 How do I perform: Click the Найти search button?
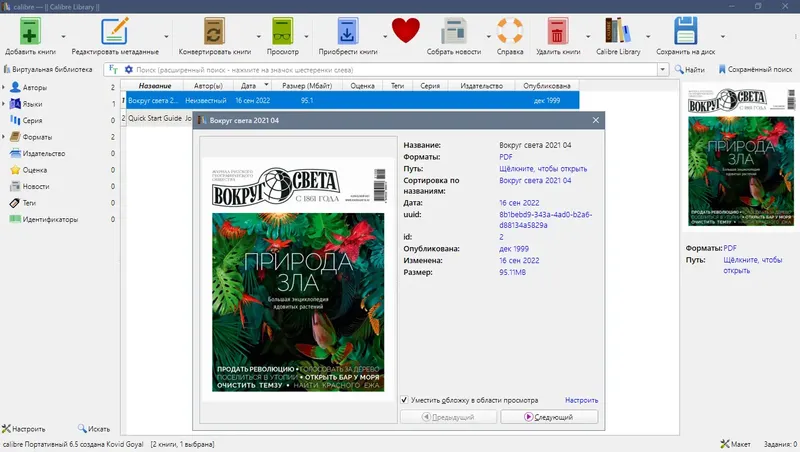click(690, 69)
